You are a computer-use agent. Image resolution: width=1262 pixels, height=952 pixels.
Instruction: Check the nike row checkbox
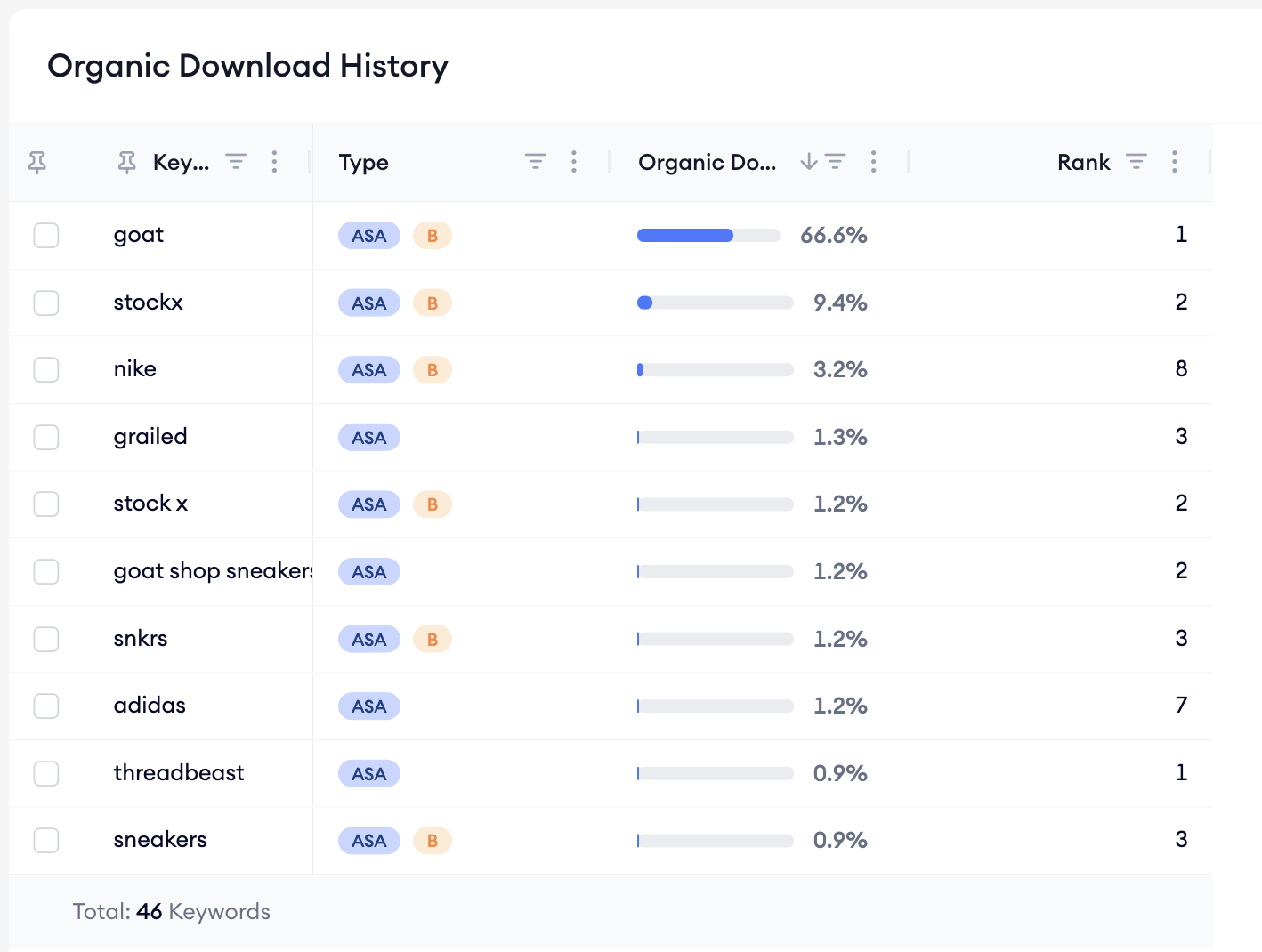[x=46, y=370]
